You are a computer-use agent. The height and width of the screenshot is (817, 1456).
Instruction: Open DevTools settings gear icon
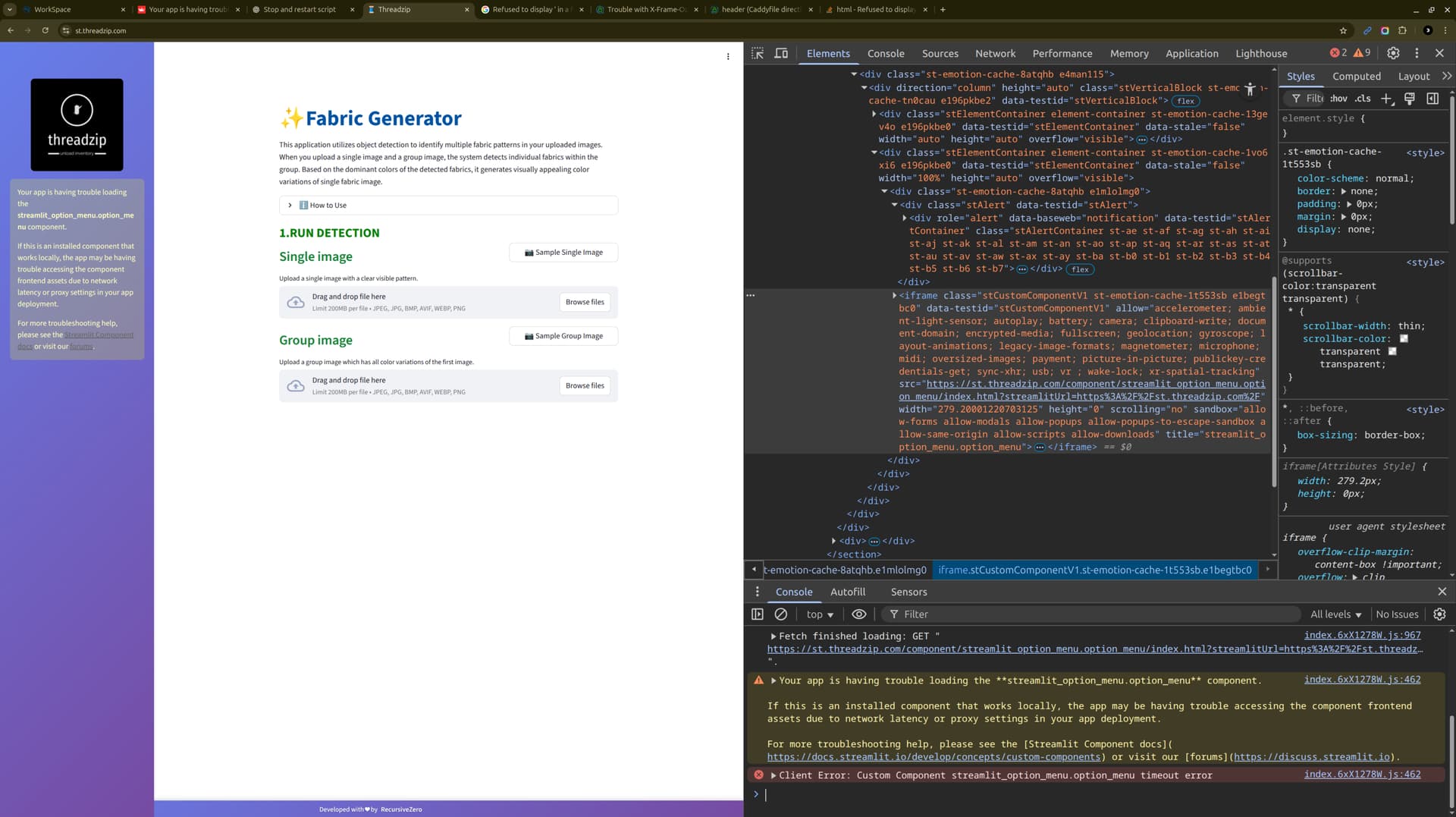point(1393,53)
